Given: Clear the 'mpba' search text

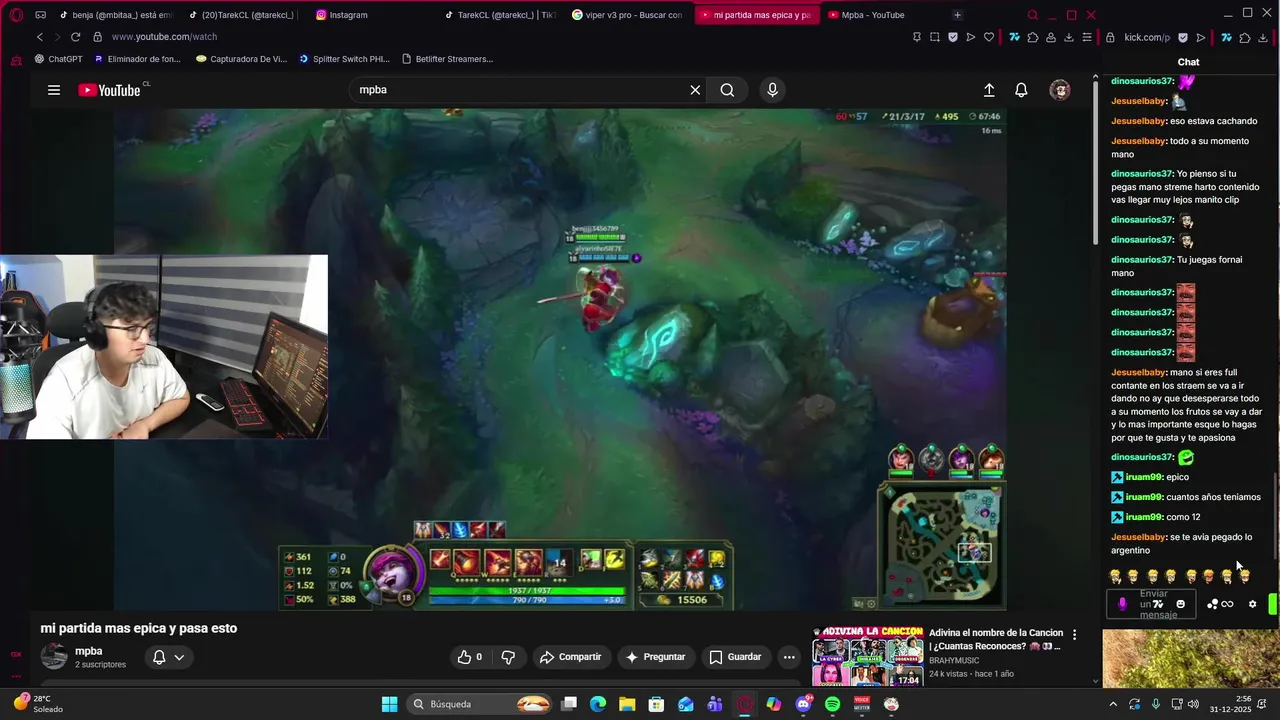Looking at the screenshot, I should point(695,90).
